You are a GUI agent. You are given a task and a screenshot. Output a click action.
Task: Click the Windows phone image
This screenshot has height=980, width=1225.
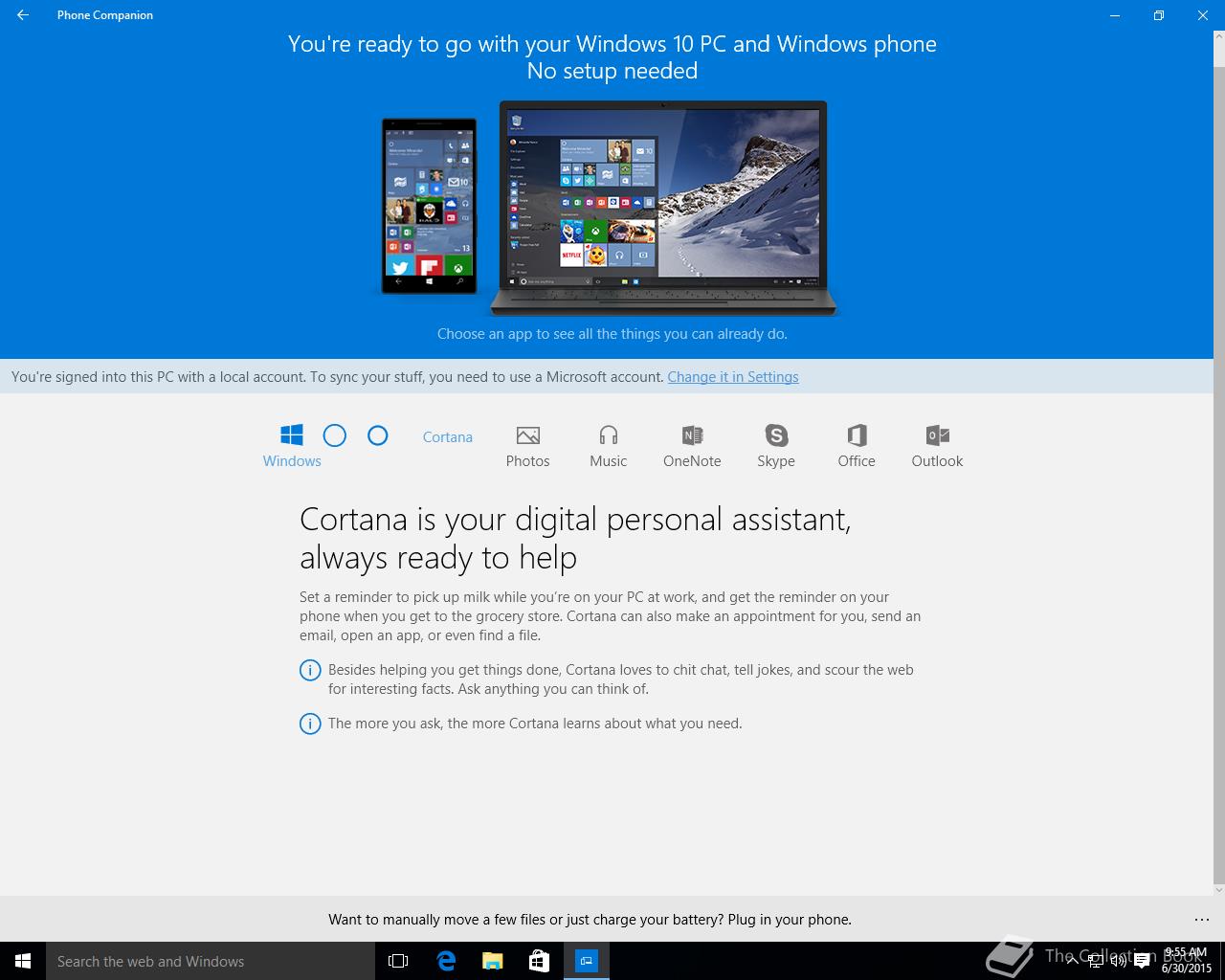click(429, 206)
